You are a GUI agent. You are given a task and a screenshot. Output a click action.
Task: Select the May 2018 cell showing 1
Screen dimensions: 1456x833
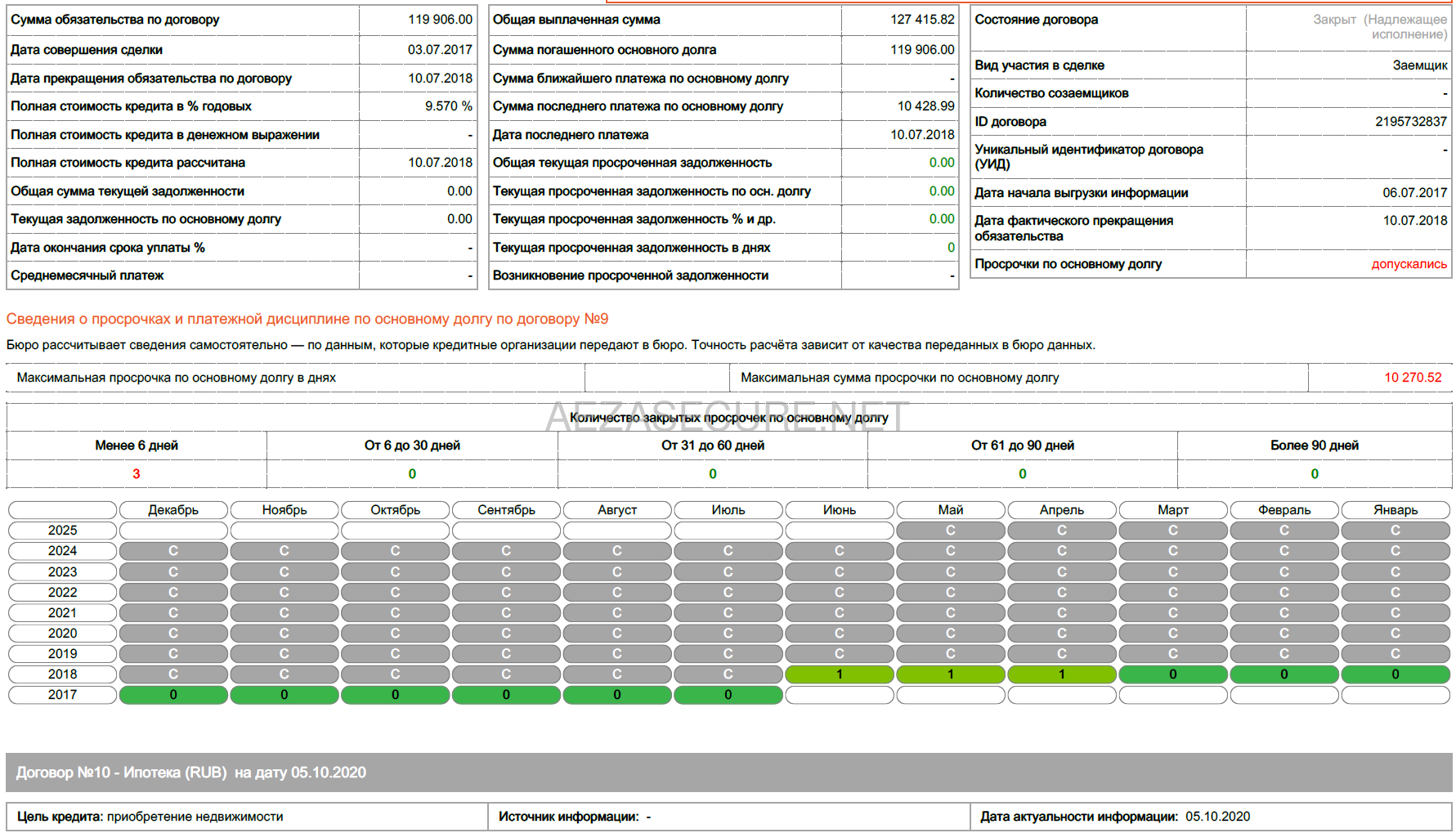click(x=951, y=674)
